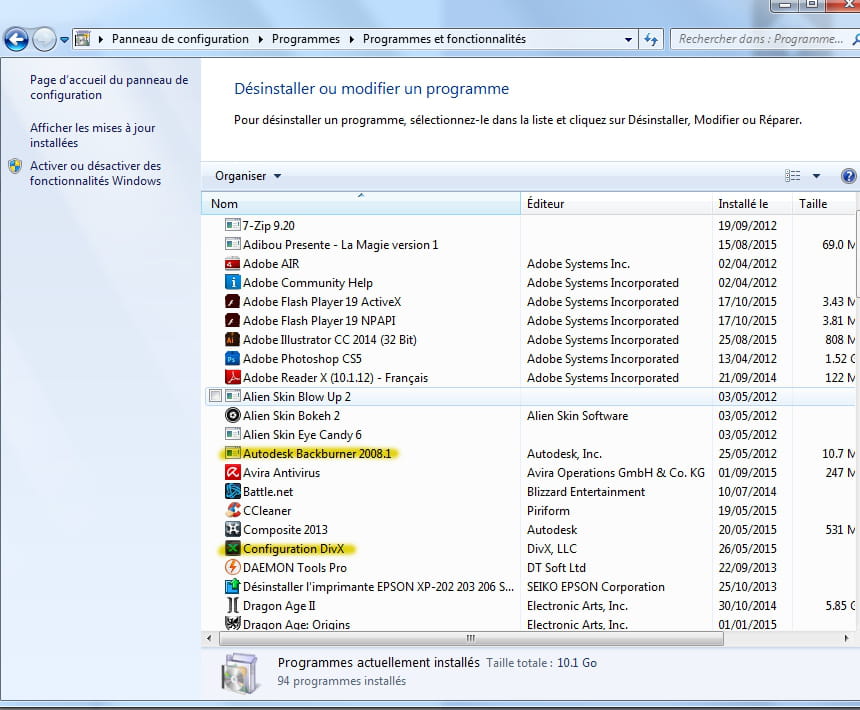Click the horizontal scrollbar thumb

pos(471,638)
